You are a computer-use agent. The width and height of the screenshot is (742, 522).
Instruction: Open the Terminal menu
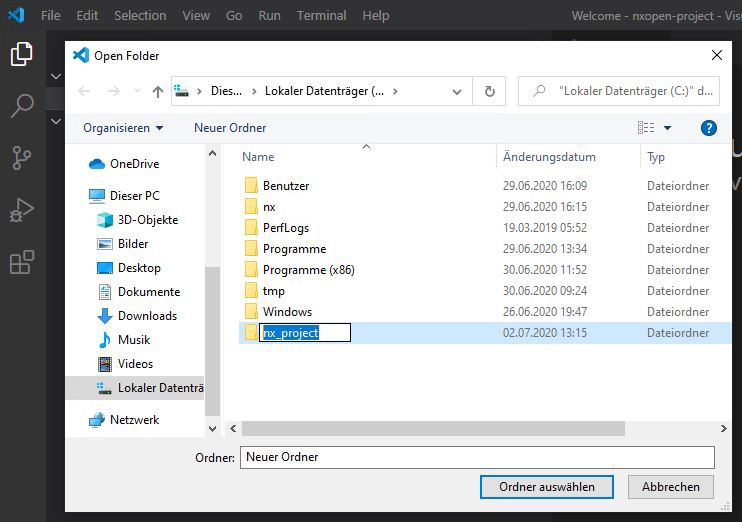click(321, 16)
